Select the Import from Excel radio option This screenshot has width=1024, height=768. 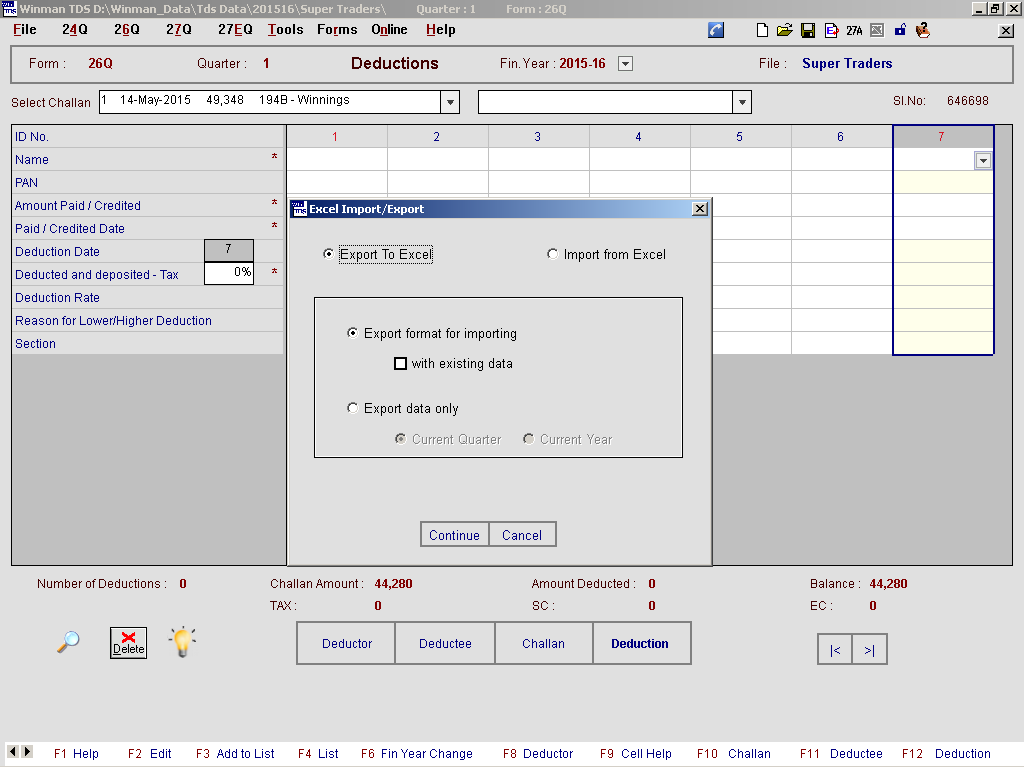click(x=553, y=254)
